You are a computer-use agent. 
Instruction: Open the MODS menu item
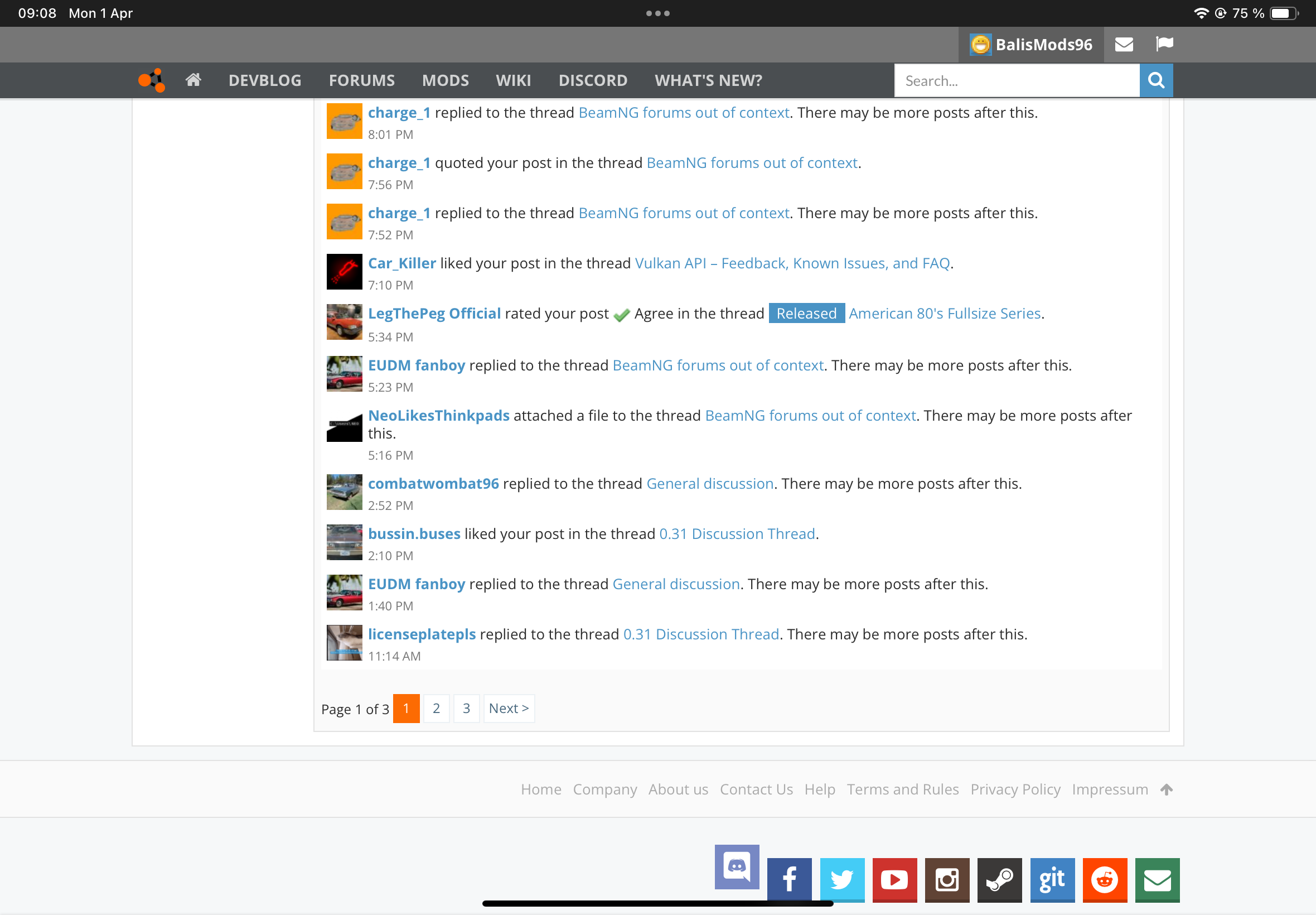tap(445, 80)
